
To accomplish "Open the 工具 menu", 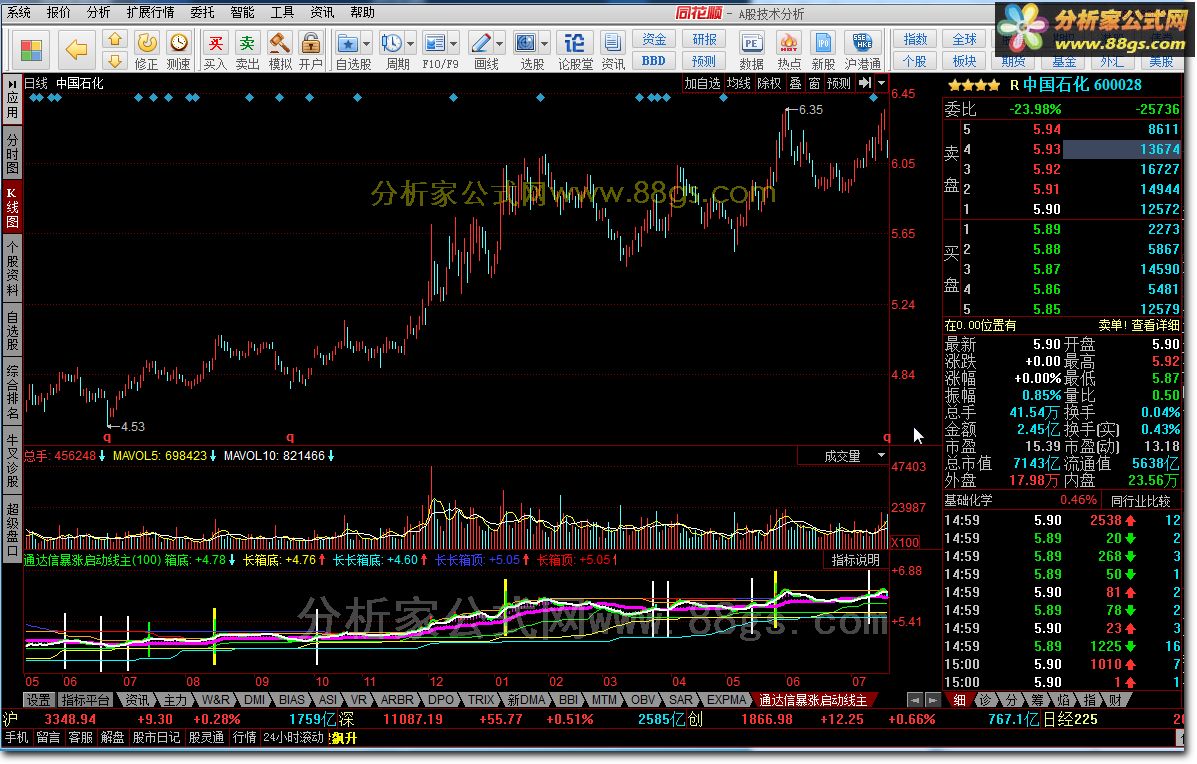I will [282, 12].
